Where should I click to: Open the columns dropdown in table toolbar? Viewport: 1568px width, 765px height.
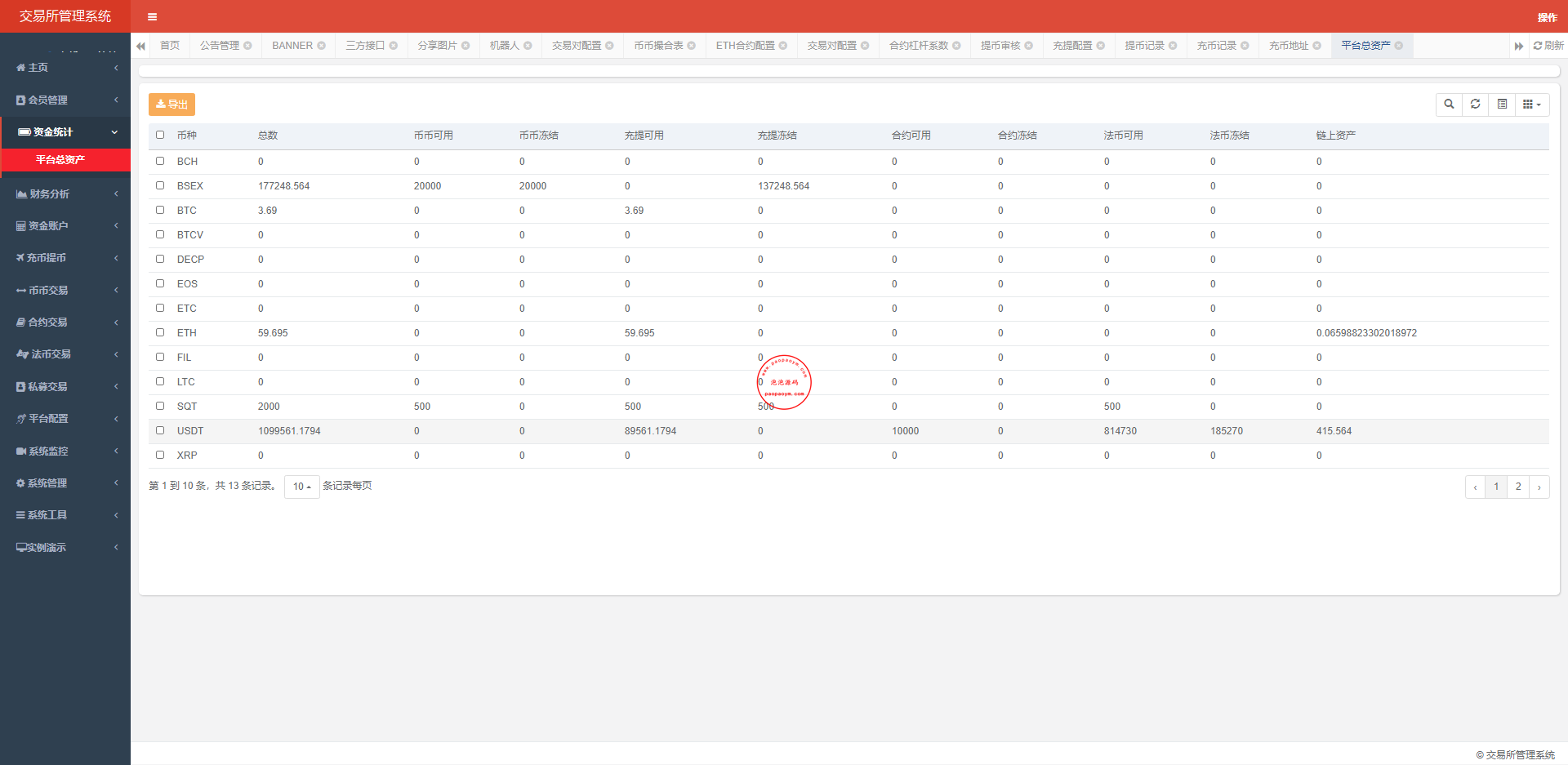1531,105
